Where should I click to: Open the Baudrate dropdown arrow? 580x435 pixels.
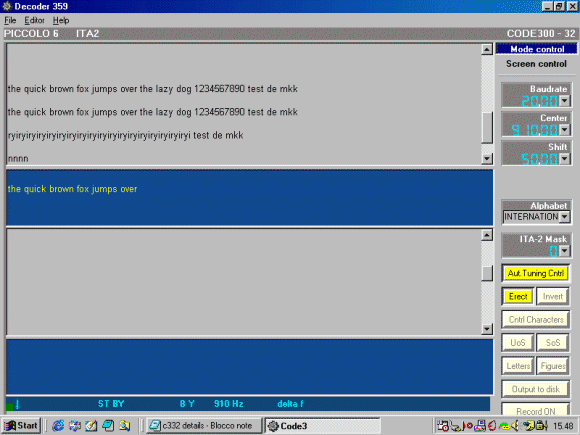click(x=564, y=101)
